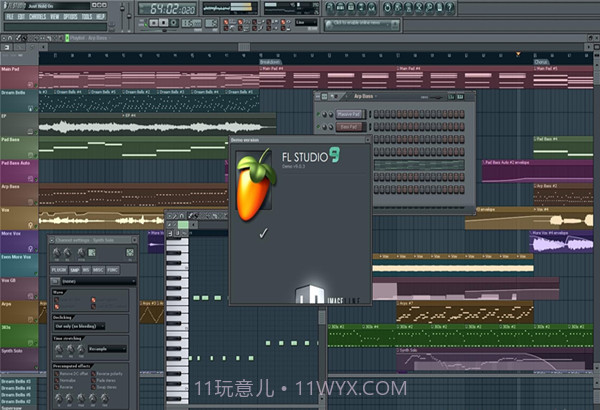Click the globe icon in online news panel

point(328,24)
